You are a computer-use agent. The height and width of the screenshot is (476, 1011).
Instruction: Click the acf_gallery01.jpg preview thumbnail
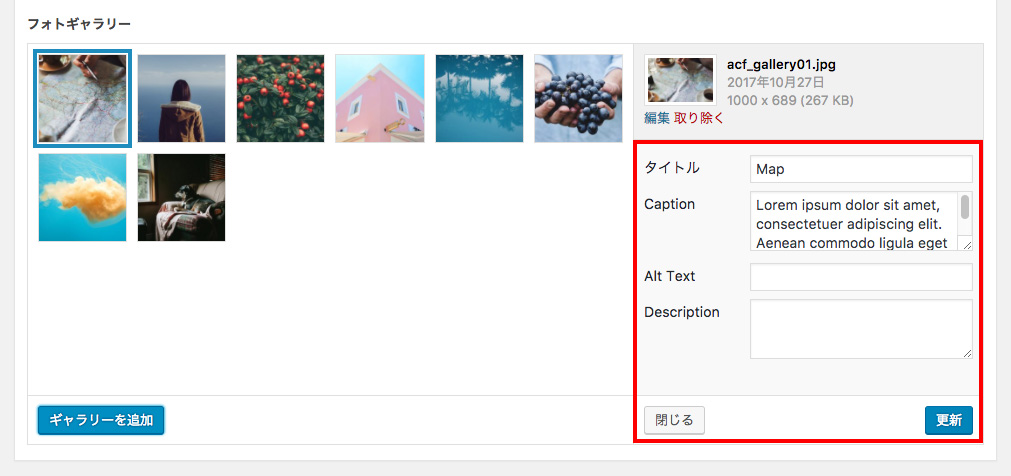pyautogui.click(x=680, y=80)
